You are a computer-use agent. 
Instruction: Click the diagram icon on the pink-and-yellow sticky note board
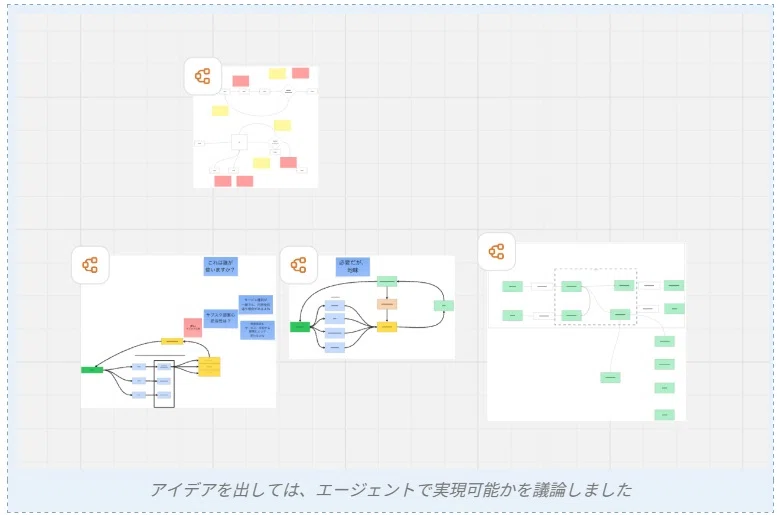(203, 76)
